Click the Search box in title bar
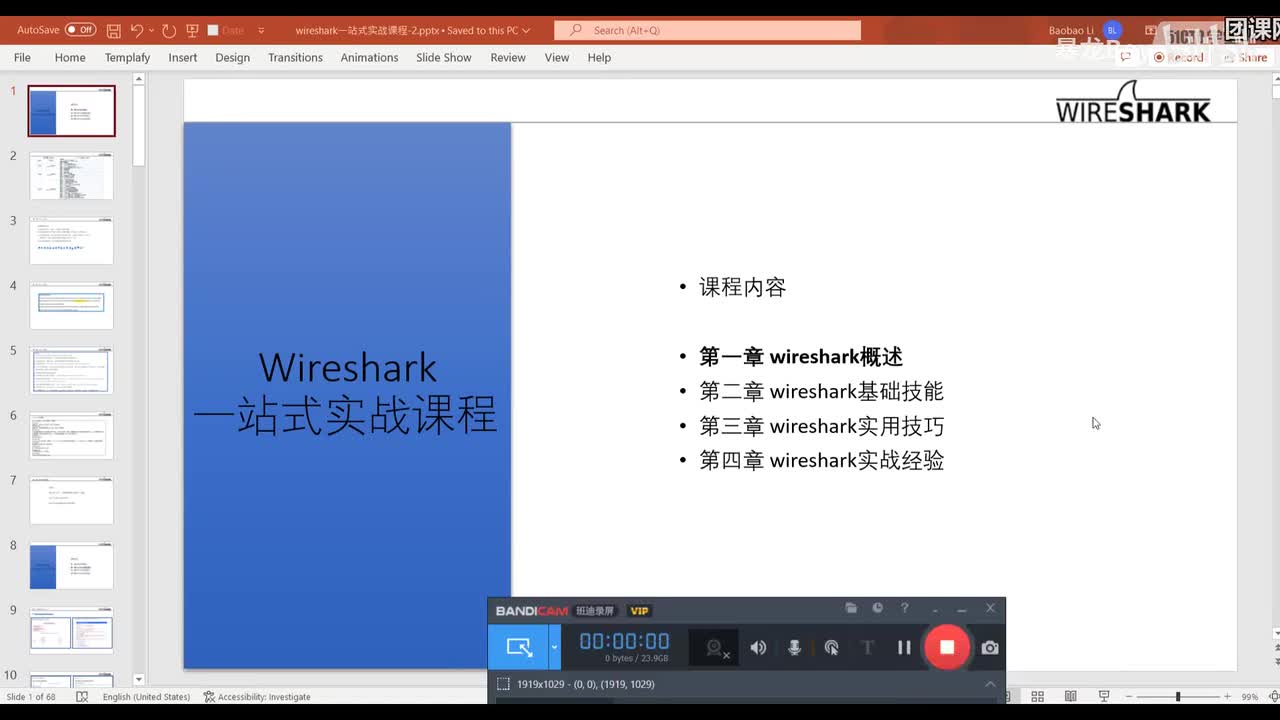Image resolution: width=1280 pixels, height=720 pixels. [707, 30]
